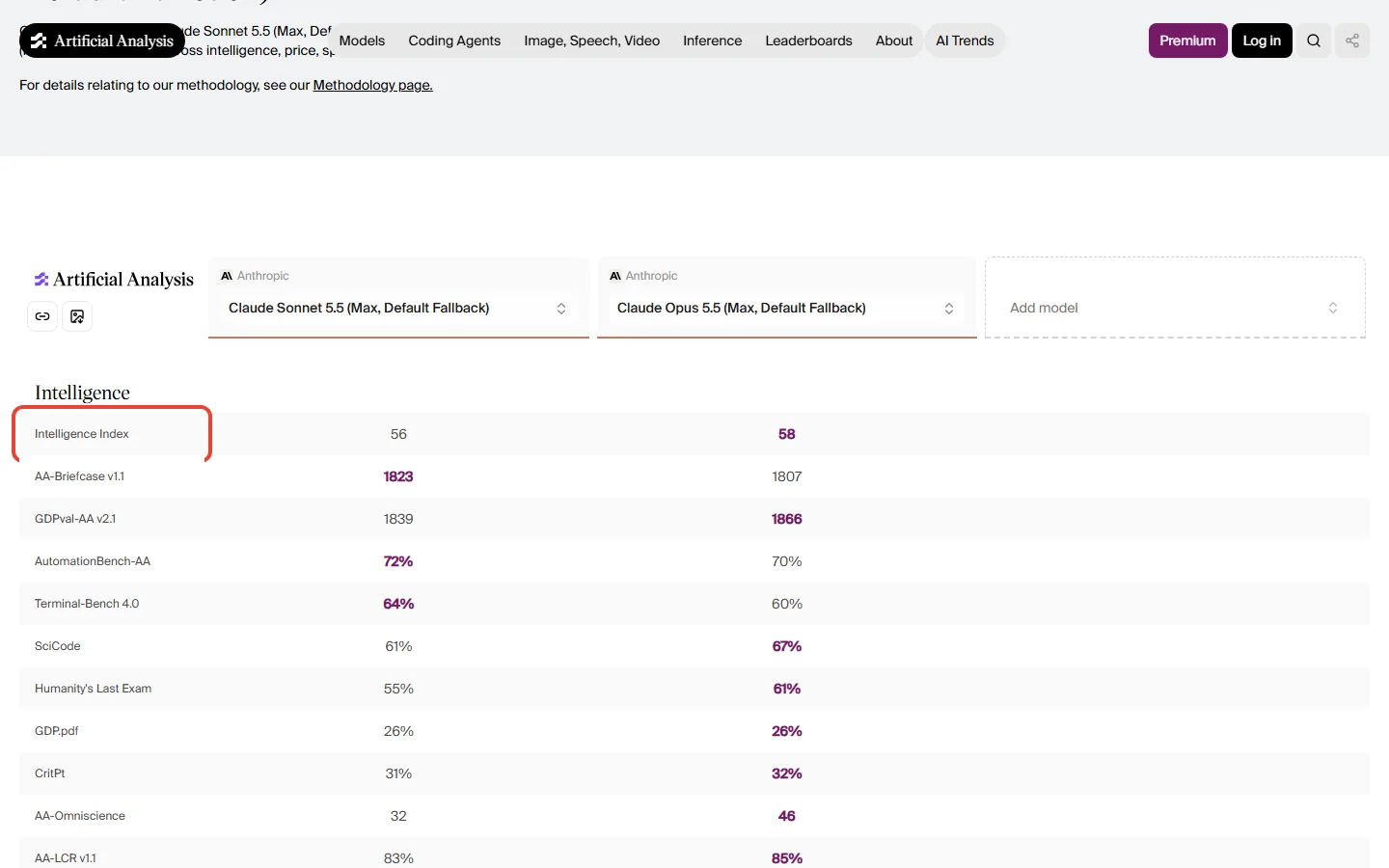Image resolution: width=1389 pixels, height=868 pixels.
Task: Click Opus's GDPval-AA score 1866
Action: (x=787, y=519)
